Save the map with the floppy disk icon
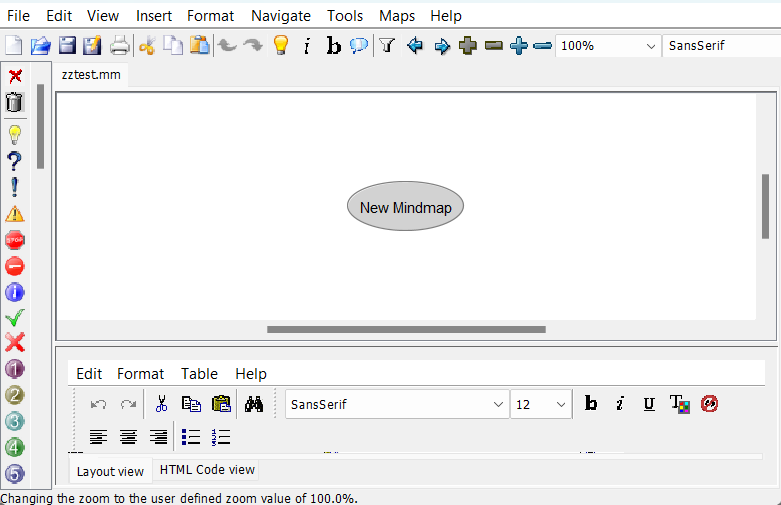Viewport: 781px width, 505px height. coord(67,46)
